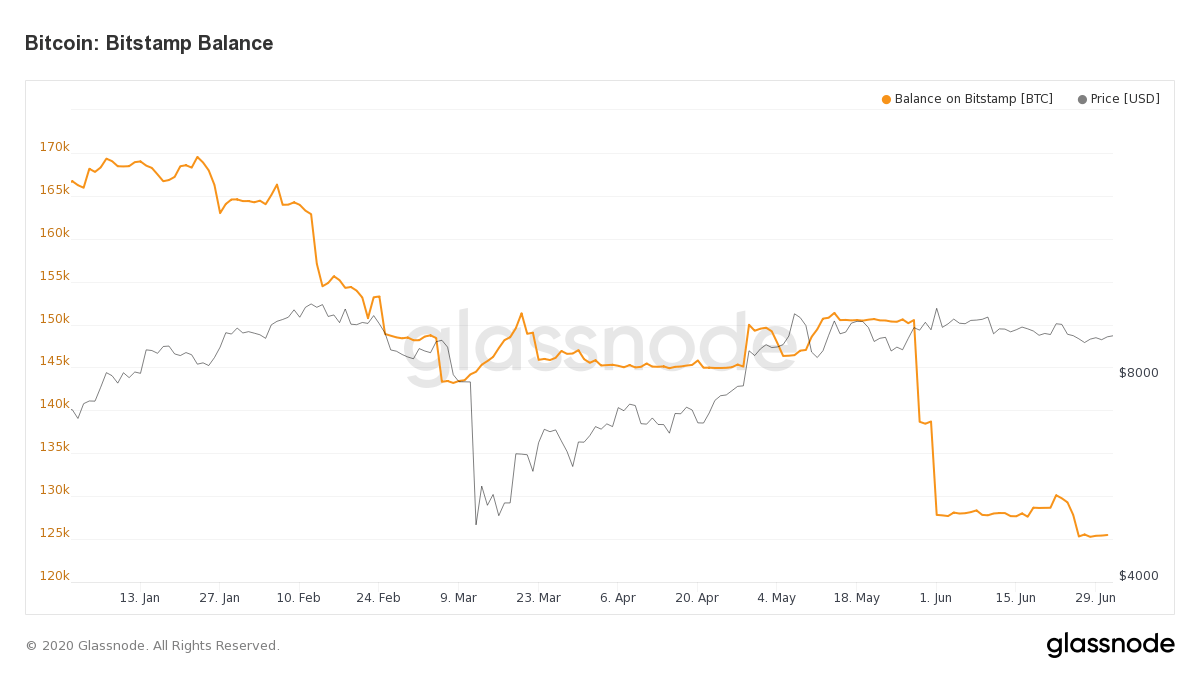The height and width of the screenshot is (675, 1200).
Task: Click the orange Balance on Bitstamp legend dot
Action: [x=886, y=99]
